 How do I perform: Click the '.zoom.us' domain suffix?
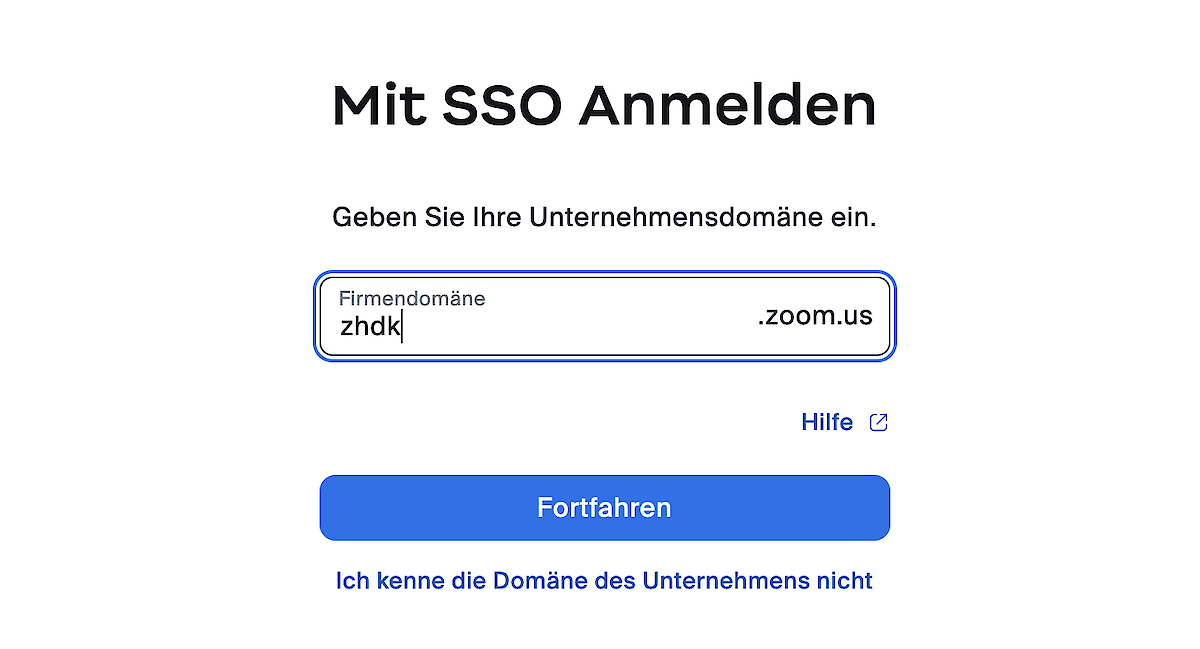click(x=814, y=317)
